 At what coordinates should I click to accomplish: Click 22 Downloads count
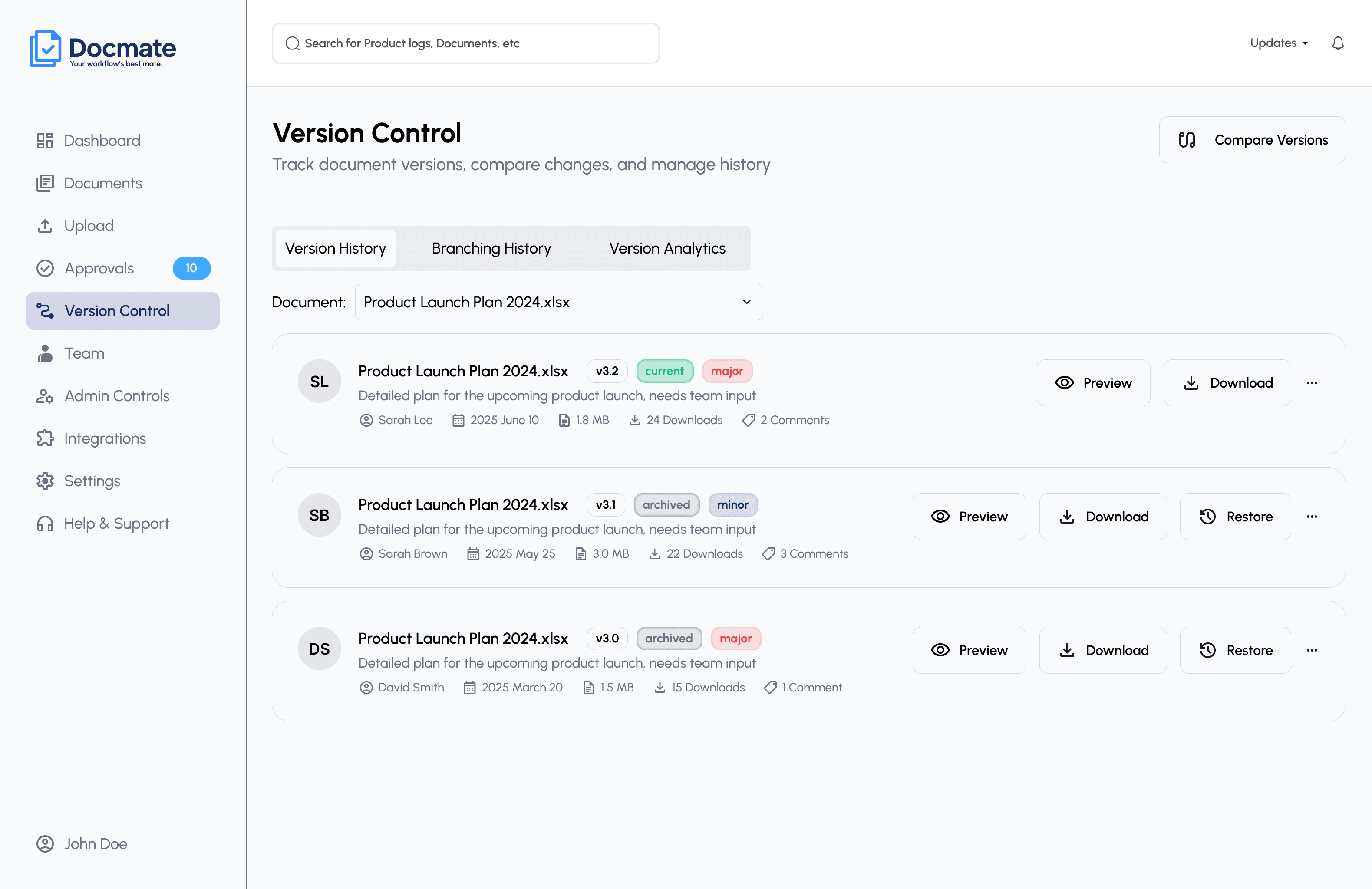(x=695, y=554)
